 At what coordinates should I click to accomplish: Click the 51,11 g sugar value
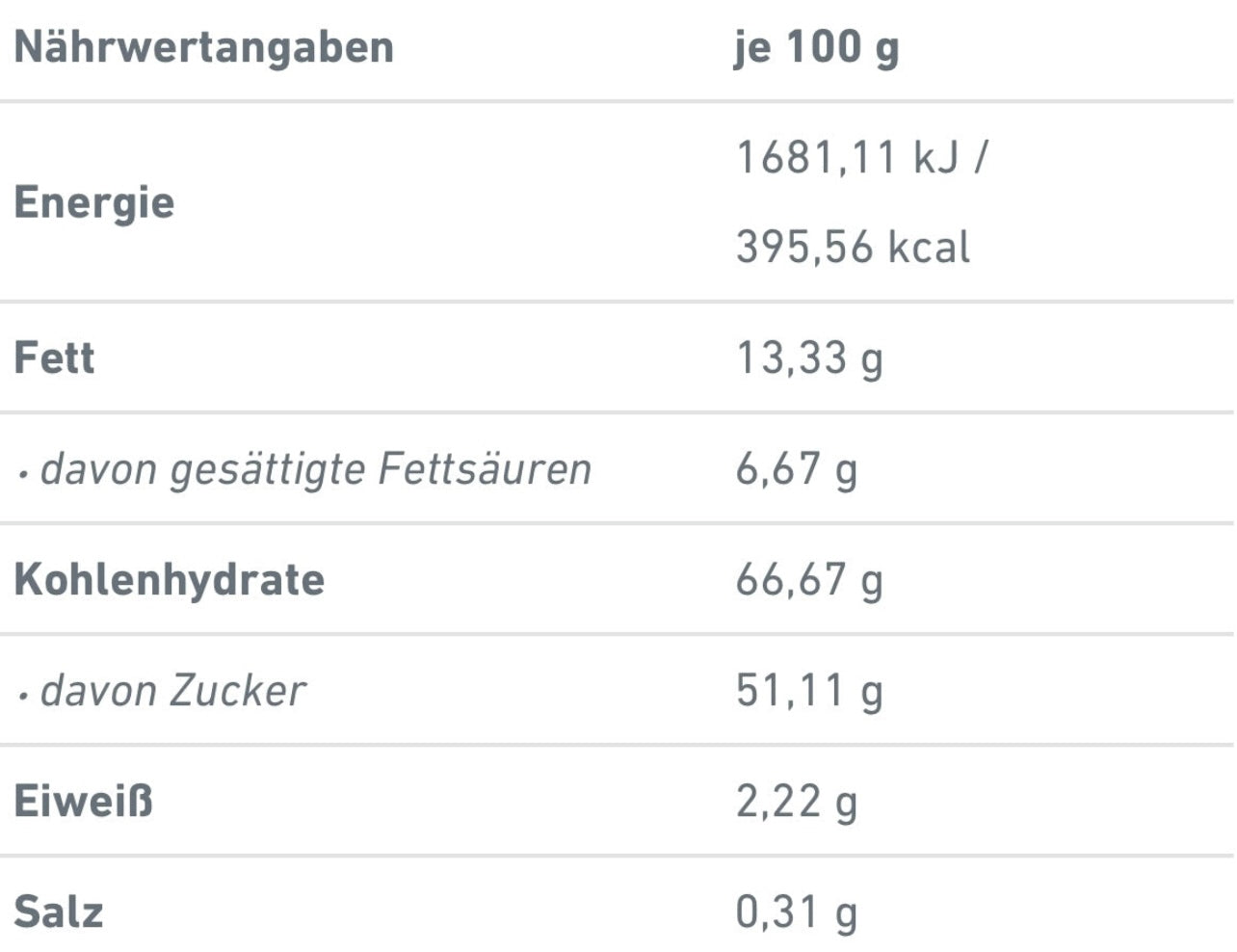(809, 691)
